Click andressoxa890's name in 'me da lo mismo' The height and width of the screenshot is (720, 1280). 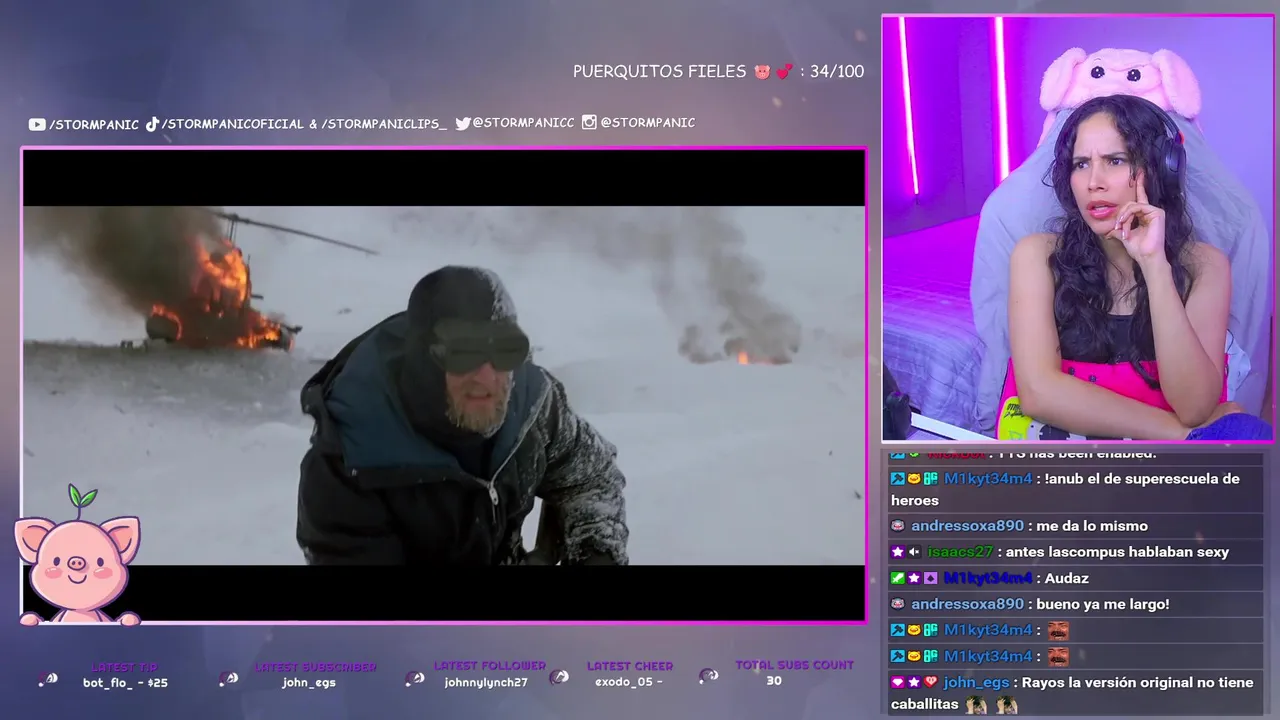pos(967,526)
